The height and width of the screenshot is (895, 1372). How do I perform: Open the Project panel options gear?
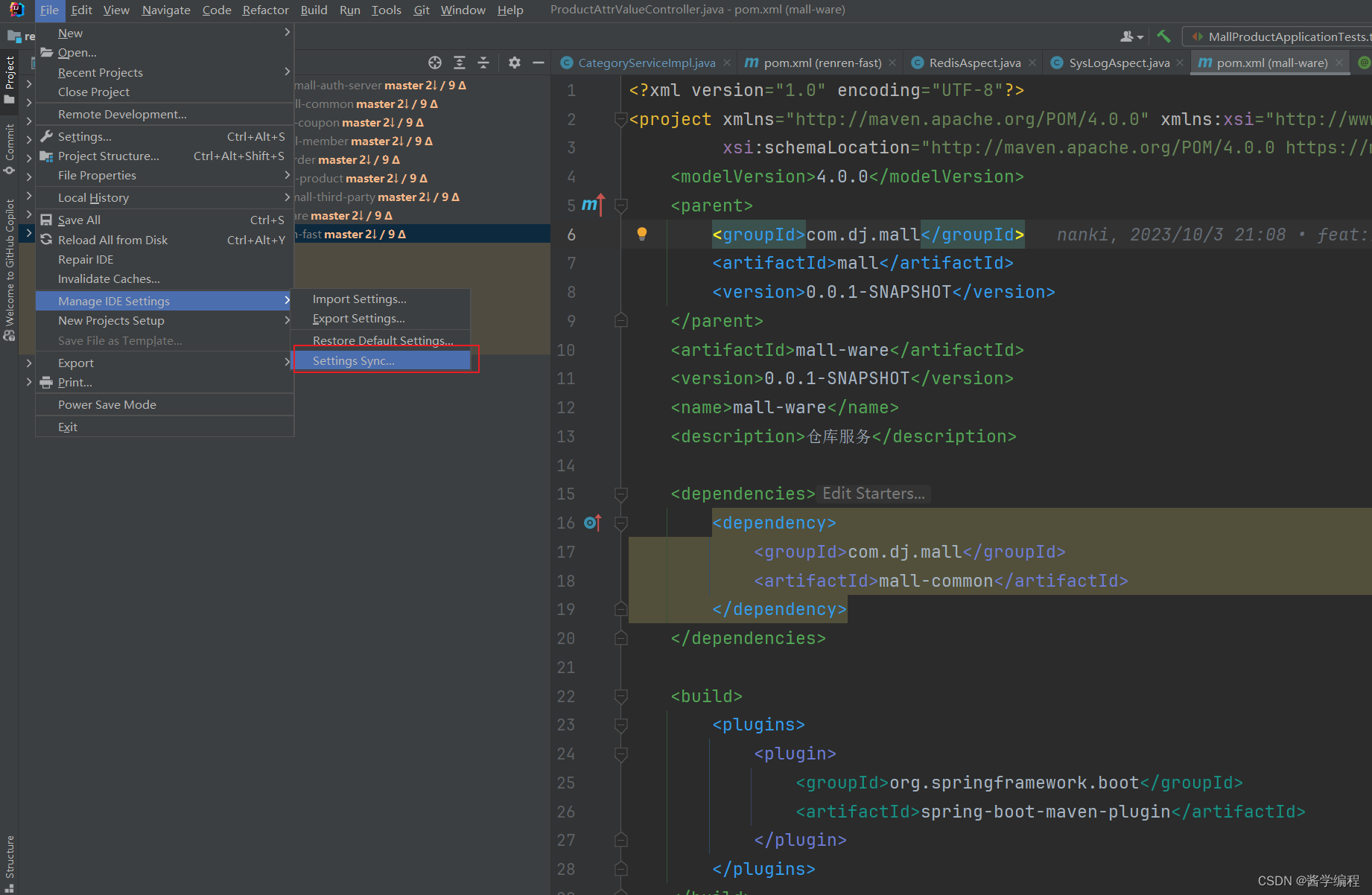point(514,63)
